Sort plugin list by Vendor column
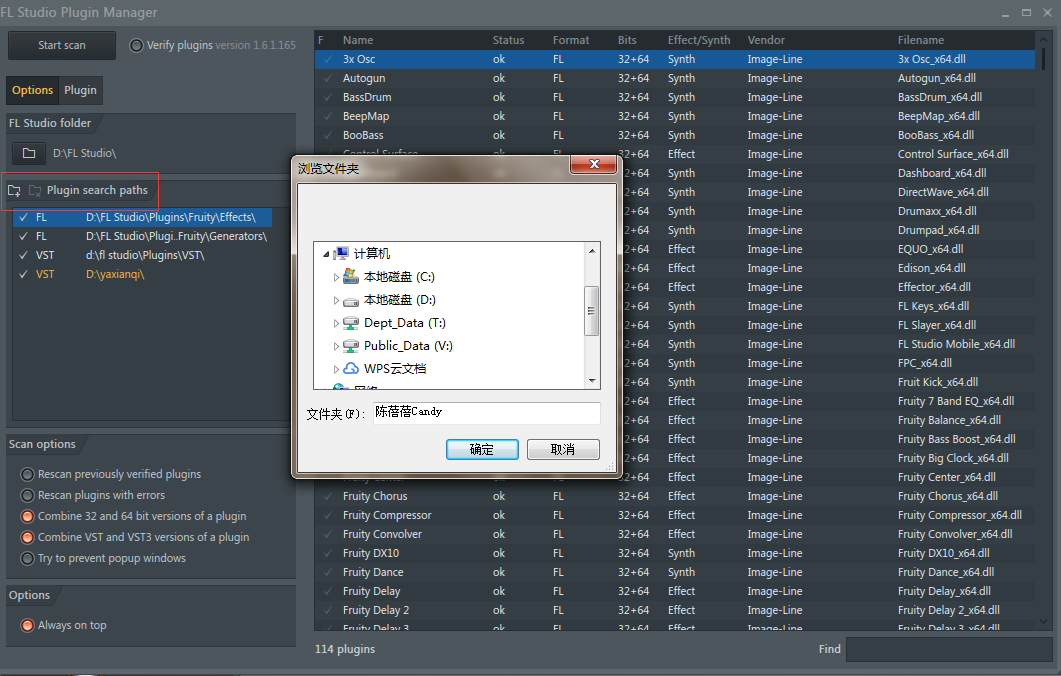Screen dimensions: 1061x676 (x=766, y=40)
